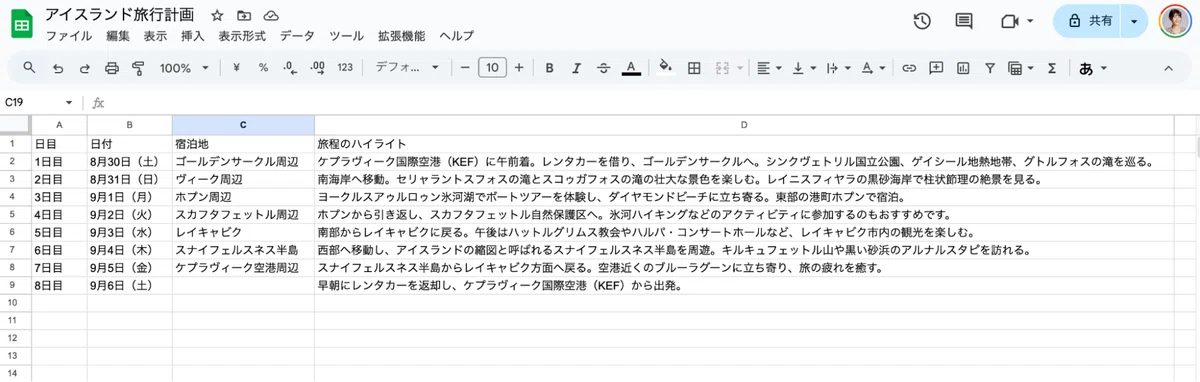Open the ファイル menu
Viewport: 1200px width, 382px height.
(x=69, y=36)
